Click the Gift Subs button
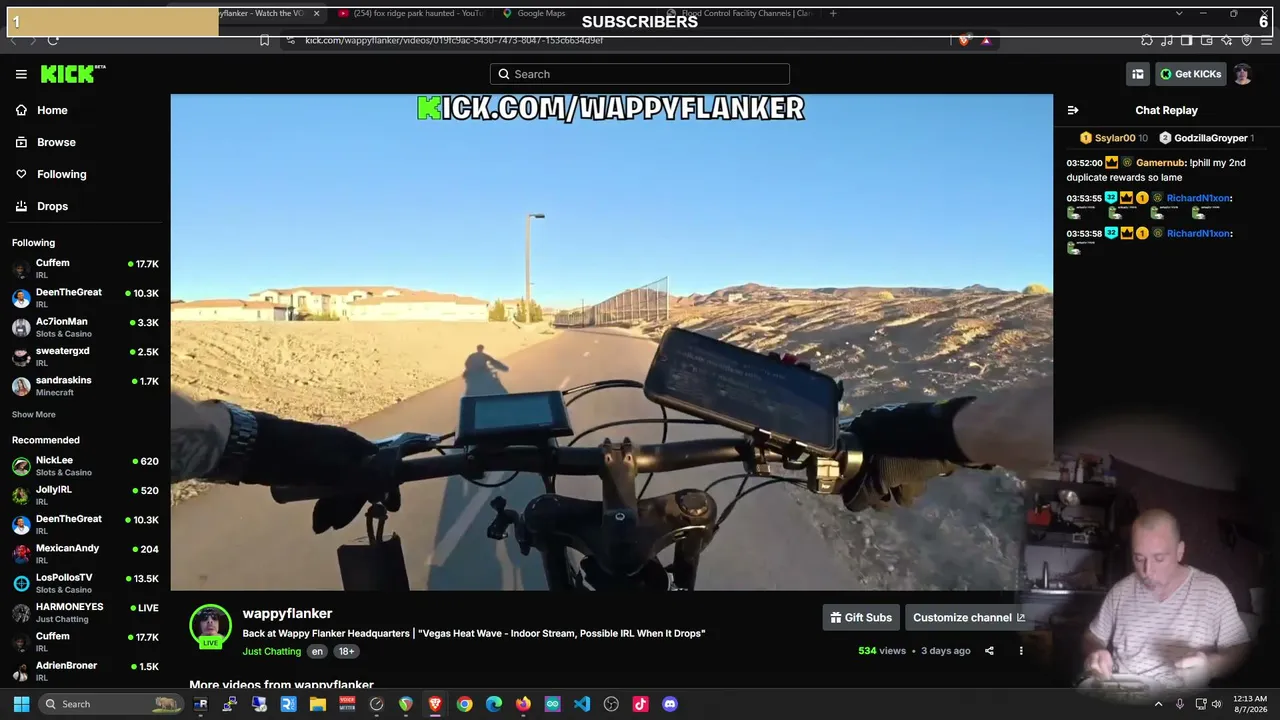 coord(861,617)
